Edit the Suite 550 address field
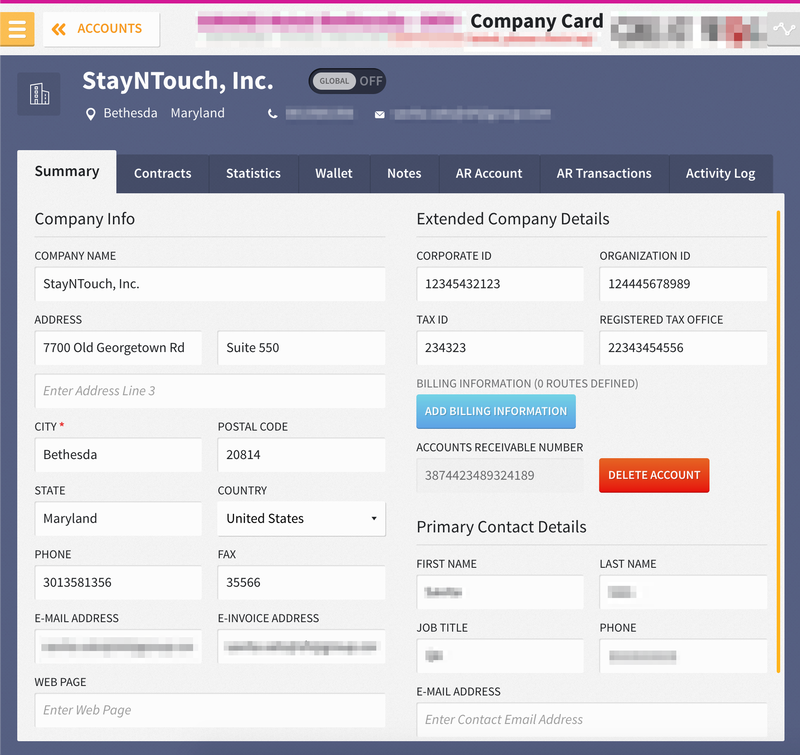 (302, 348)
